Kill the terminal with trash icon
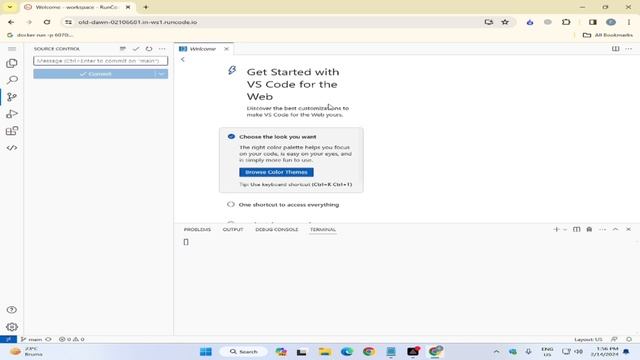The image size is (640, 360). pyautogui.click(x=589, y=229)
